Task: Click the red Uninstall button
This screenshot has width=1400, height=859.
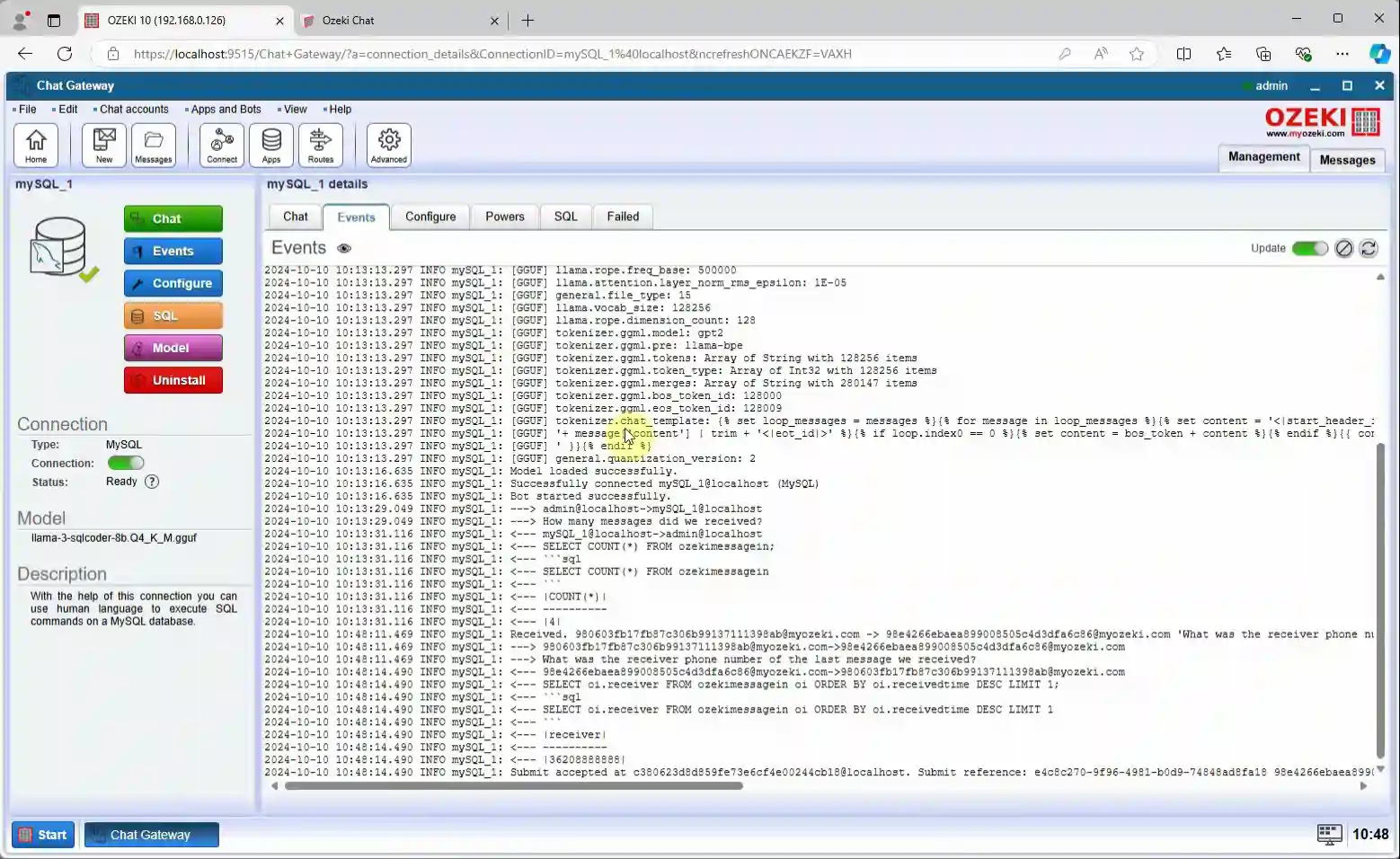Action: point(173,380)
